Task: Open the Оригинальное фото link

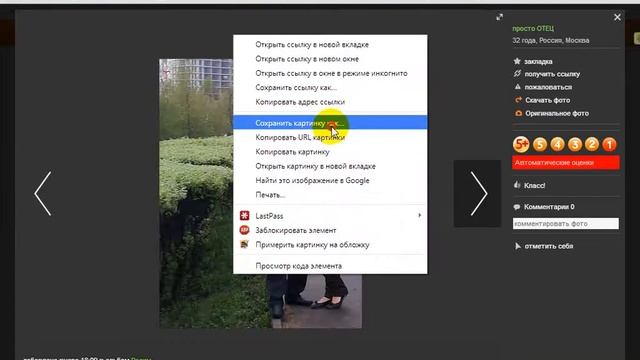Action: 557,113
